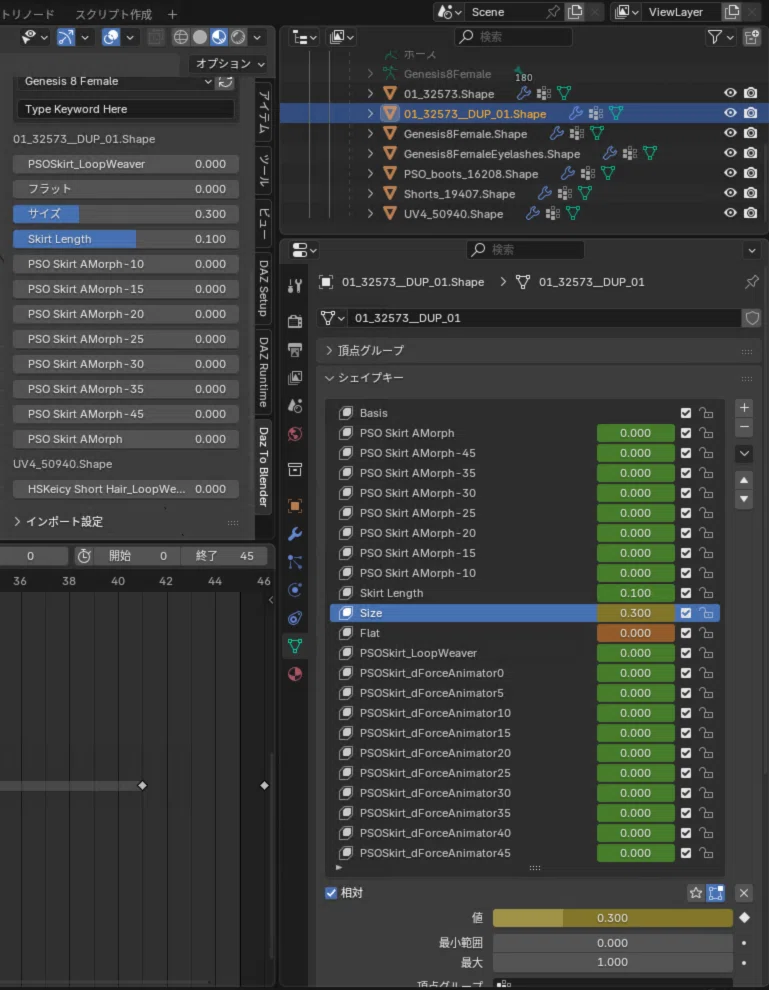Remove shape key with minus button

coord(744,427)
